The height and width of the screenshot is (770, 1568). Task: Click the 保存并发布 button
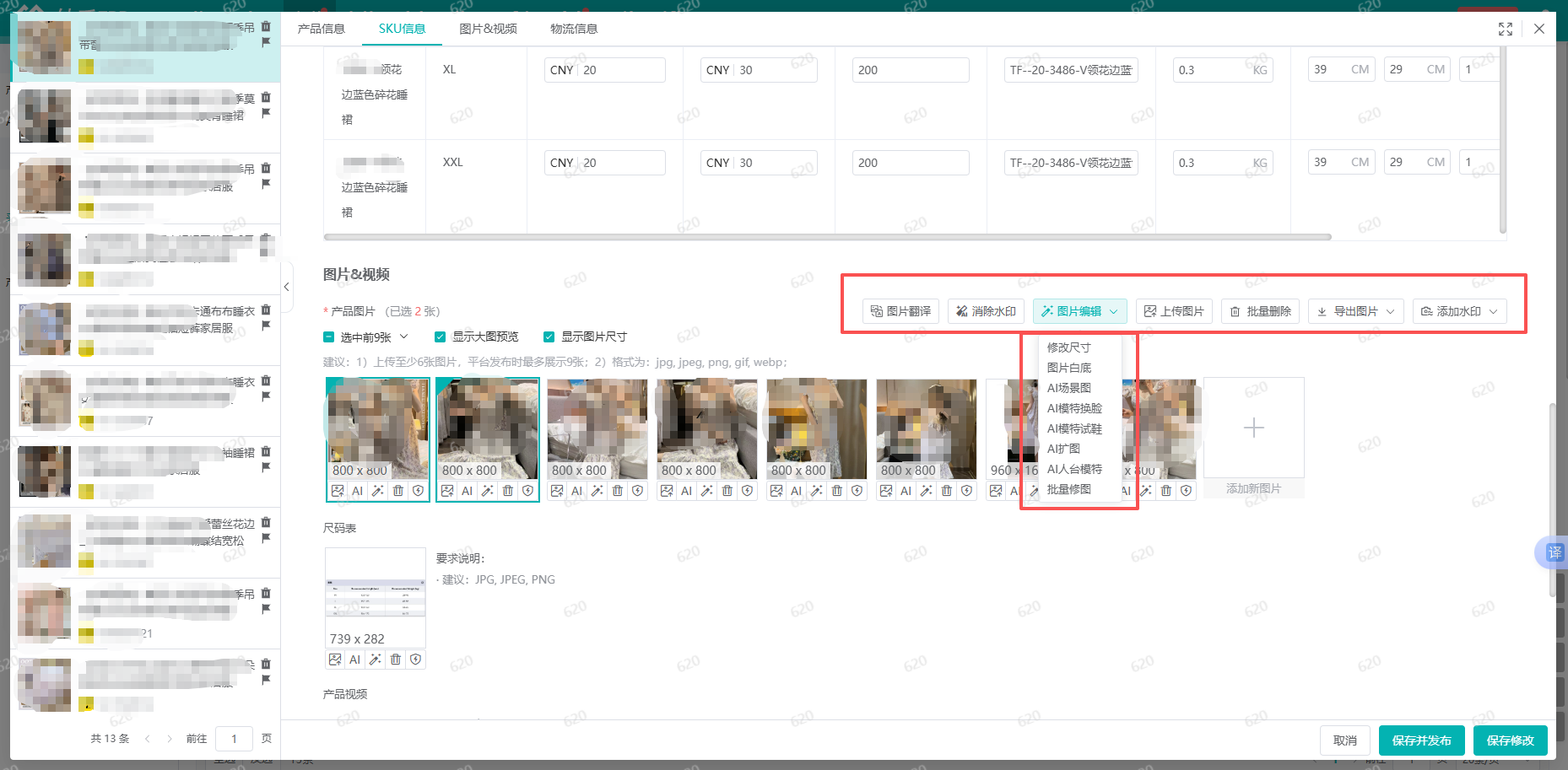click(1421, 740)
